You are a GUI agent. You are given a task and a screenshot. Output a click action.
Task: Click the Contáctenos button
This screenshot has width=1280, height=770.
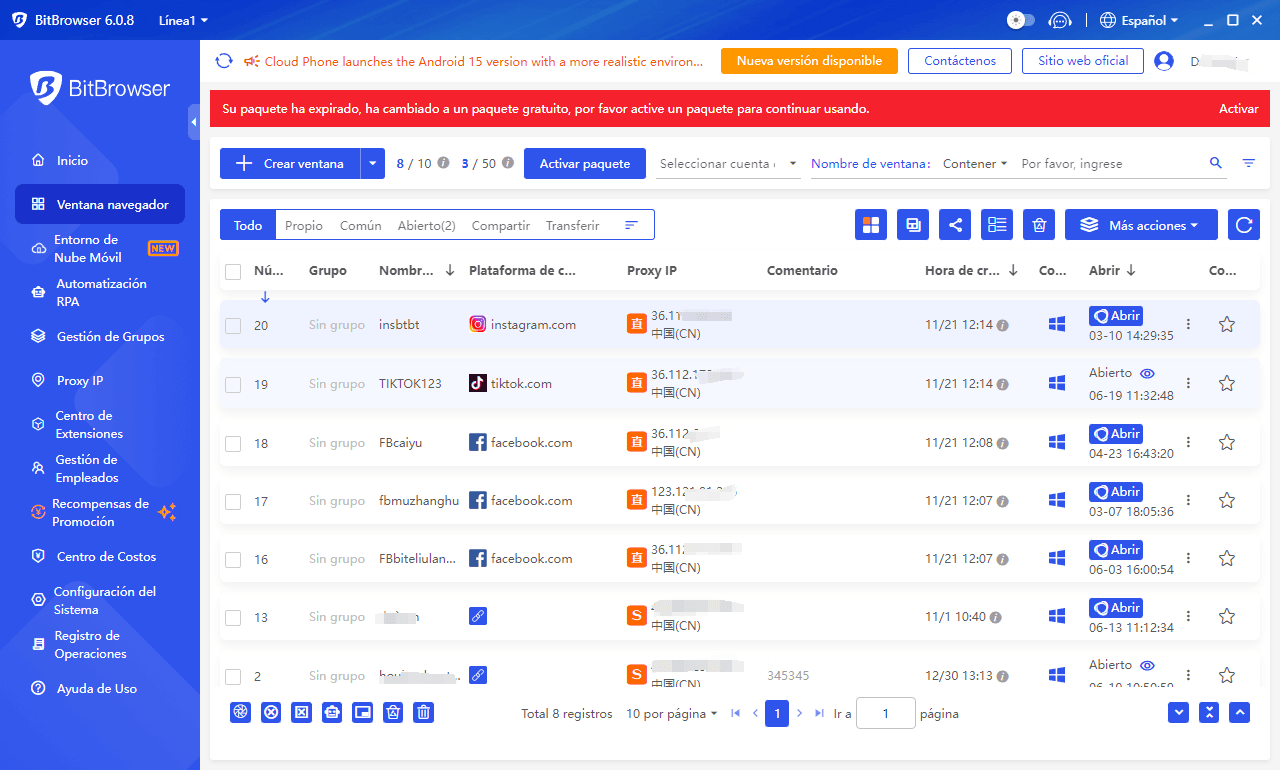pos(960,61)
